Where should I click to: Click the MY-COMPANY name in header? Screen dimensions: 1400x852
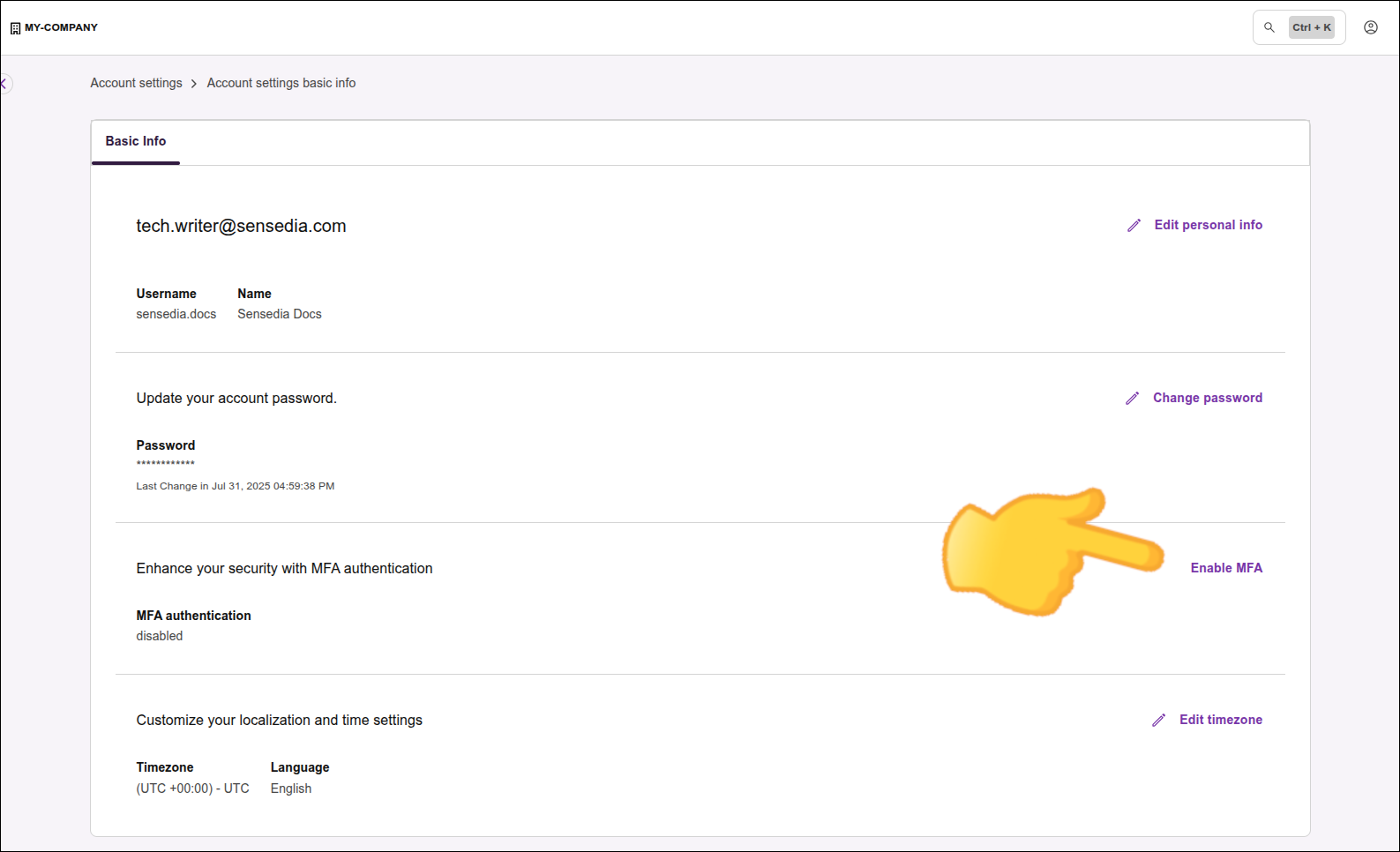pyautogui.click(x=61, y=27)
